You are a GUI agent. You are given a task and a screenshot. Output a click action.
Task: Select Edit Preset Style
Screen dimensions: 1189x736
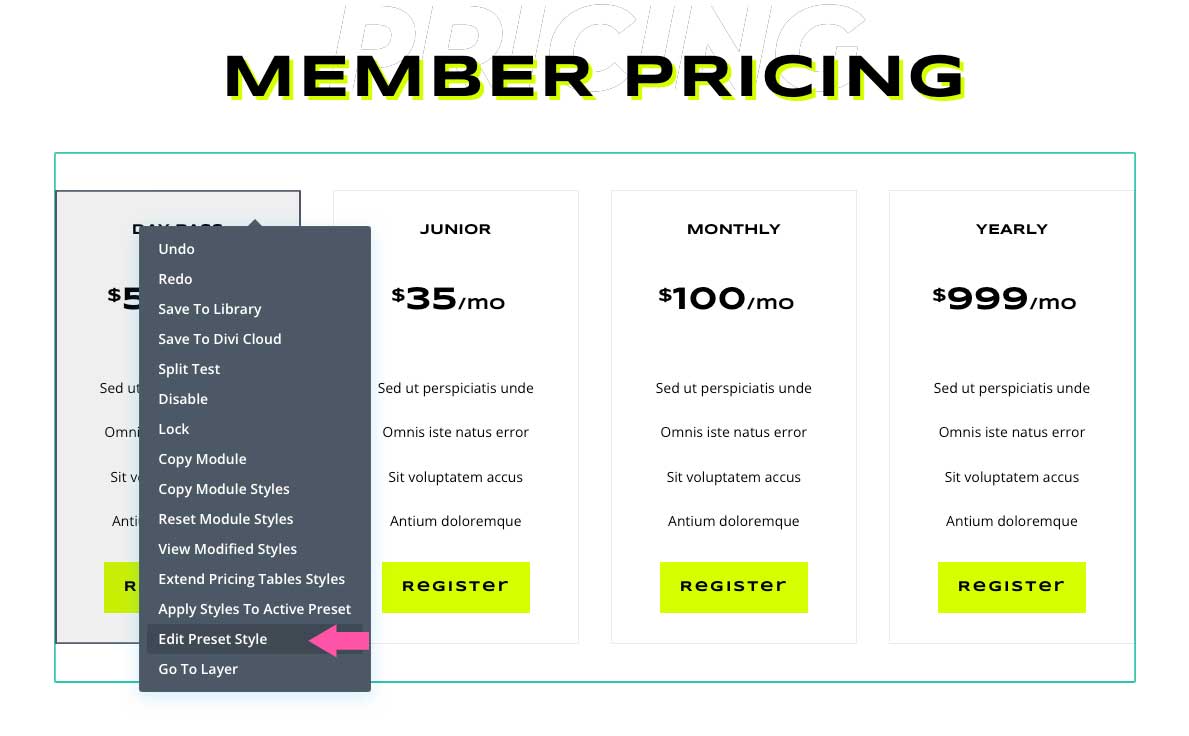click(x=213, y=639)
